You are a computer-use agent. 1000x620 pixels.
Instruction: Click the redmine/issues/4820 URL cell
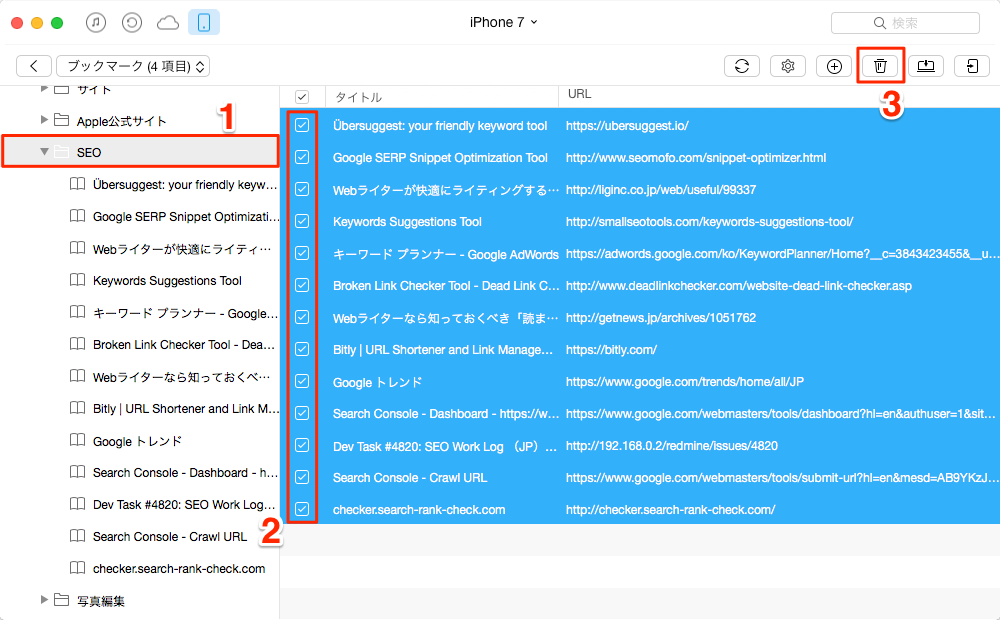(x=672, y=446)
